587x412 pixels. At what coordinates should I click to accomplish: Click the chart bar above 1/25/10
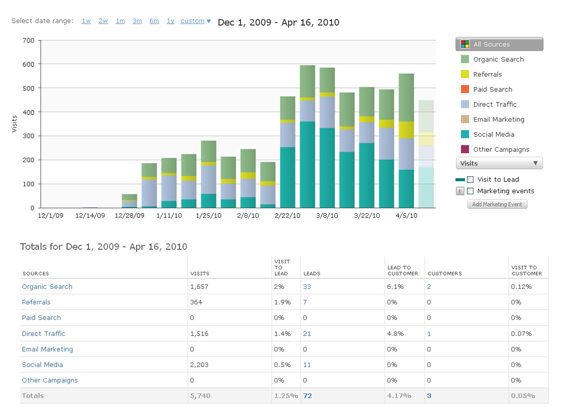(209, 174)
